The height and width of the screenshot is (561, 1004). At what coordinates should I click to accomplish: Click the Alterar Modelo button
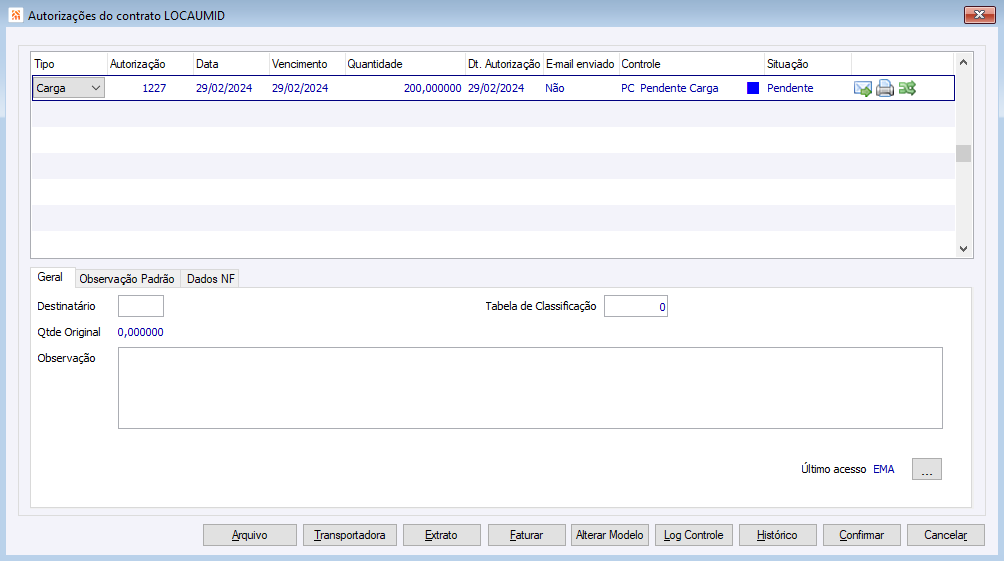(x=610, y=535)
